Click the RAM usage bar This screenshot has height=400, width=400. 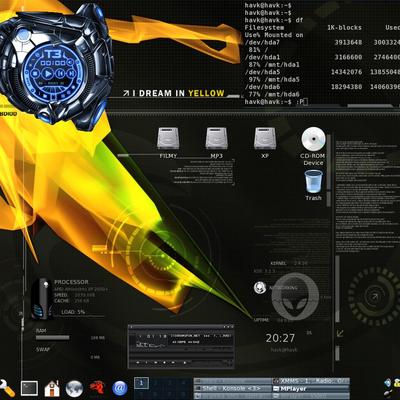coord(53,338)
